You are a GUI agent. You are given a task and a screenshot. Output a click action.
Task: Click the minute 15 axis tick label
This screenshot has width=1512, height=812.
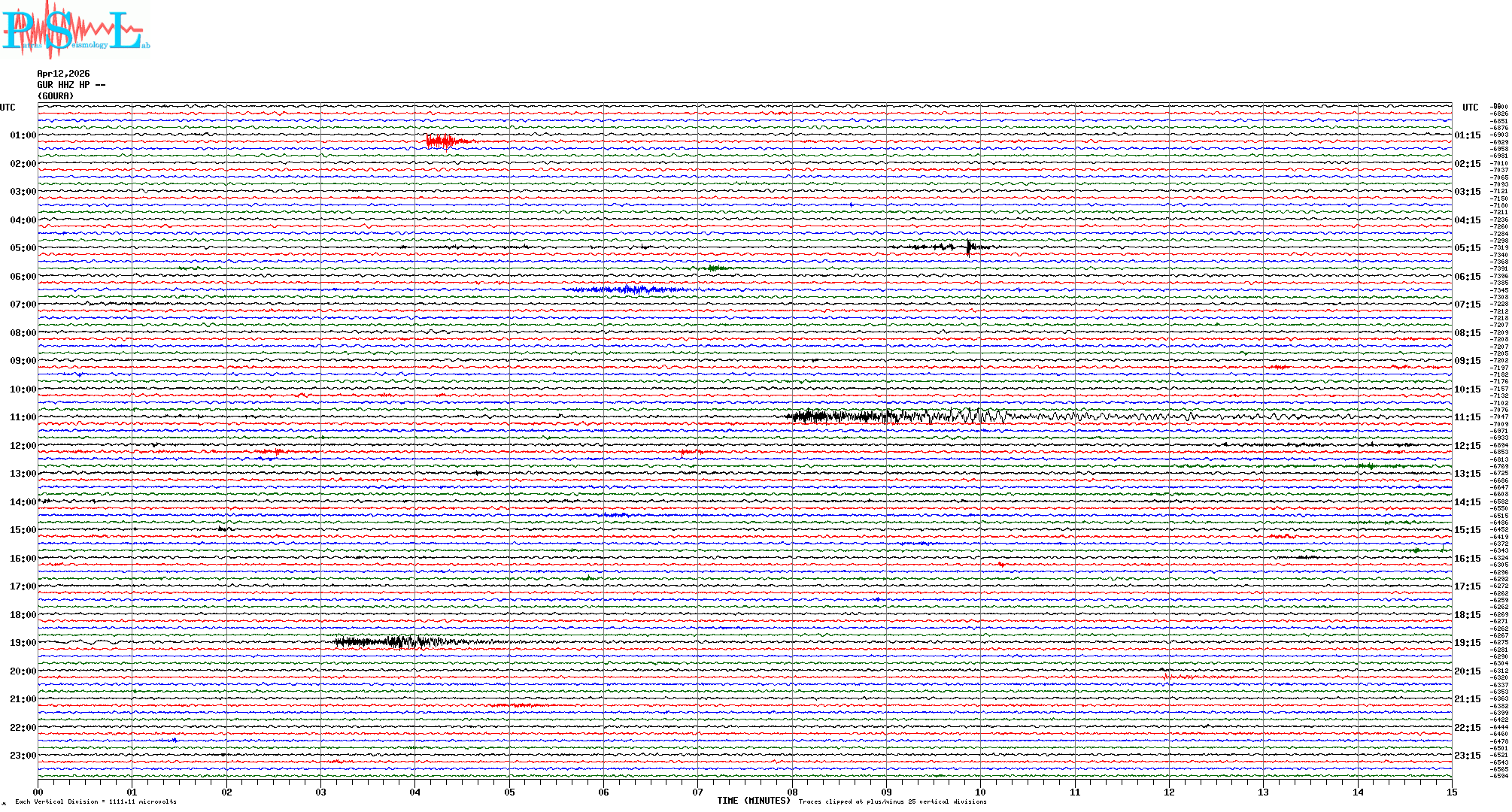[1451, 792]
